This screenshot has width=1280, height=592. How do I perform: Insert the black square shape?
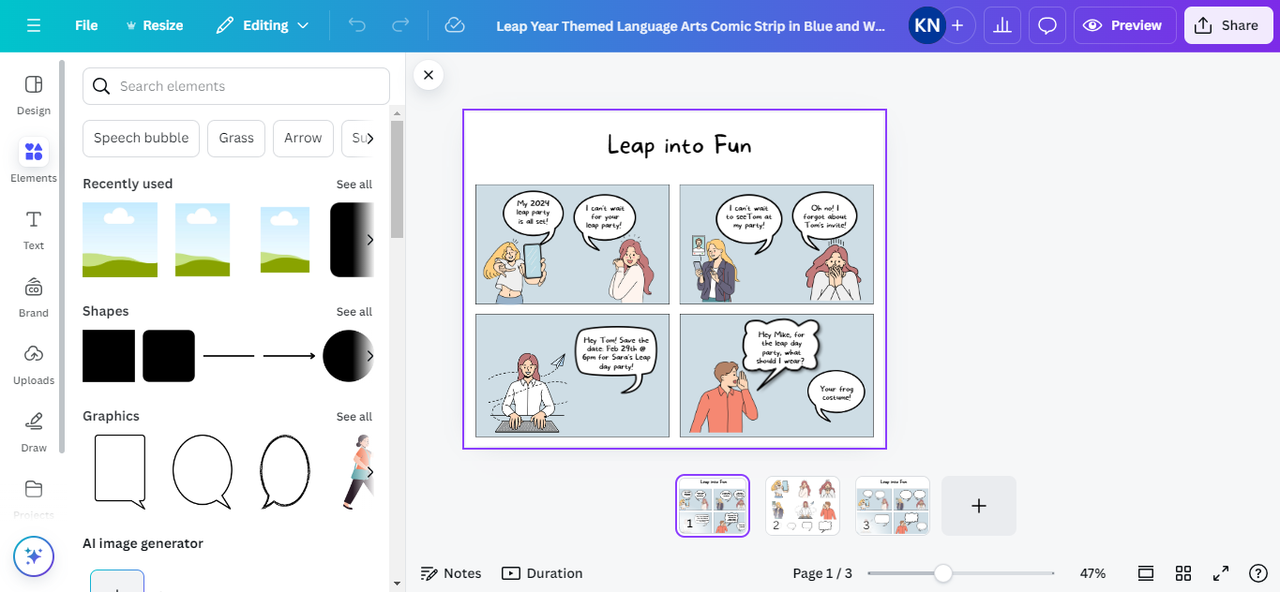[109, 356]
